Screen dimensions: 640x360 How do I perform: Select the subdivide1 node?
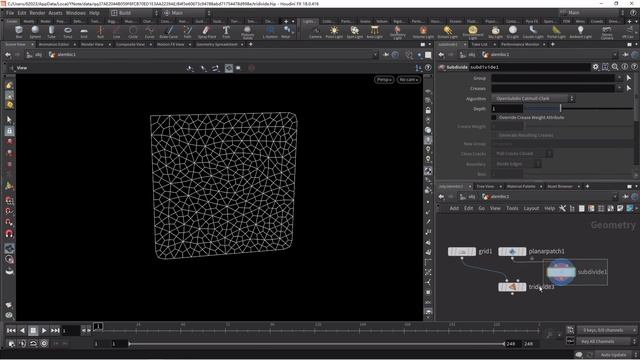(x=561, y=272)
